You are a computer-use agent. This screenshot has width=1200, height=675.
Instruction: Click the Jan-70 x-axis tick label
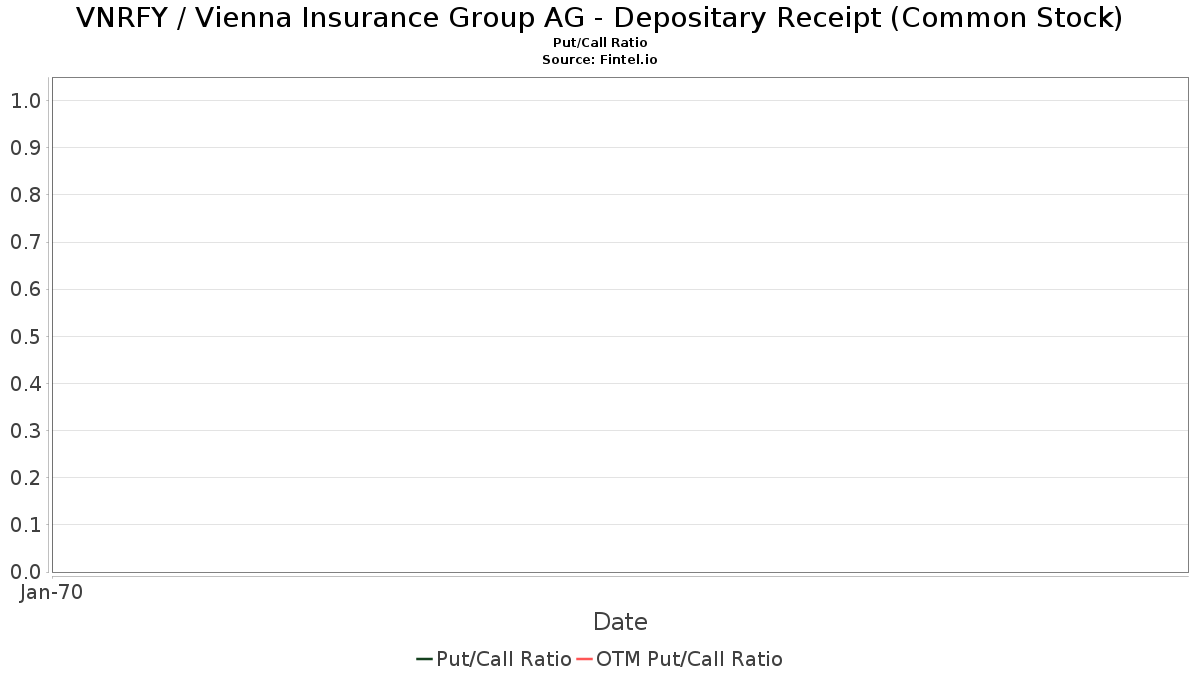[x=51, y=592]
